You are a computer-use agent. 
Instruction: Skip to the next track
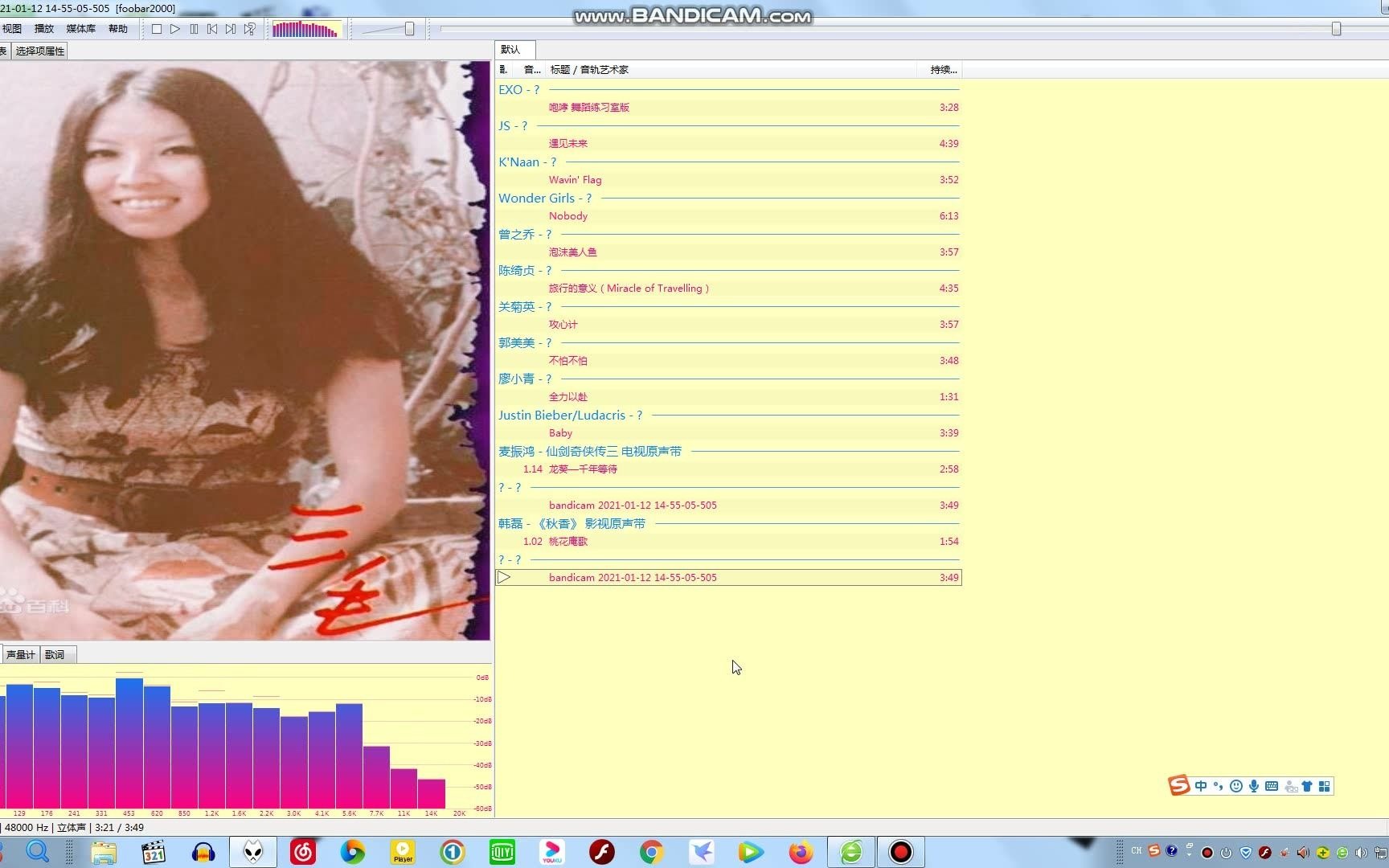pos(231,29)
